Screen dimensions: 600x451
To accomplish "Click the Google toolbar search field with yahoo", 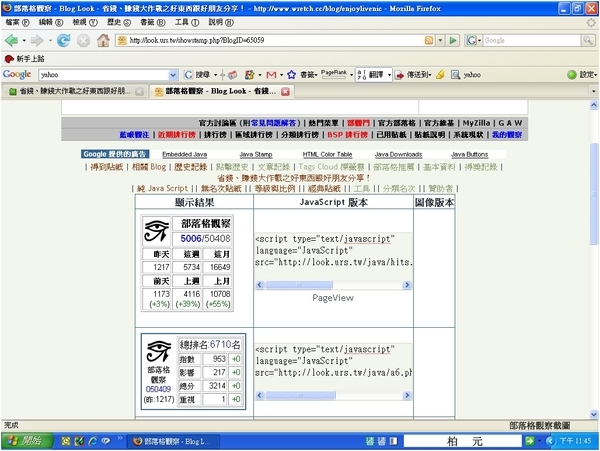I will coord(103,75).
